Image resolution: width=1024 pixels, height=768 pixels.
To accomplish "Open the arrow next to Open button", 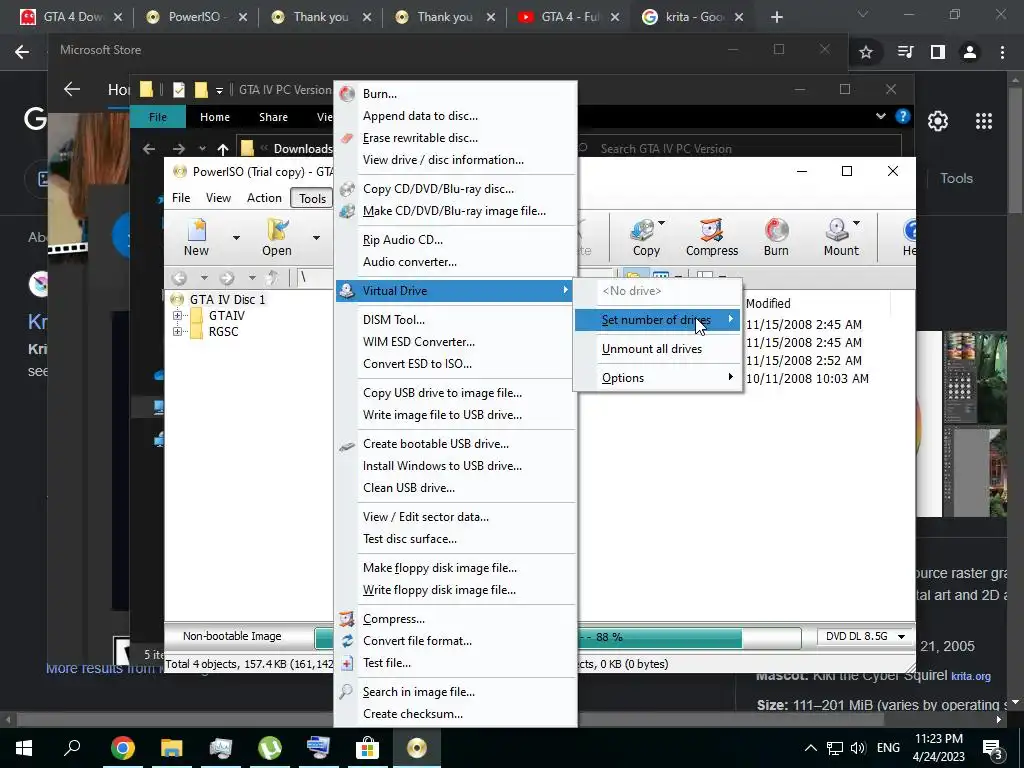I will point(316,238).
